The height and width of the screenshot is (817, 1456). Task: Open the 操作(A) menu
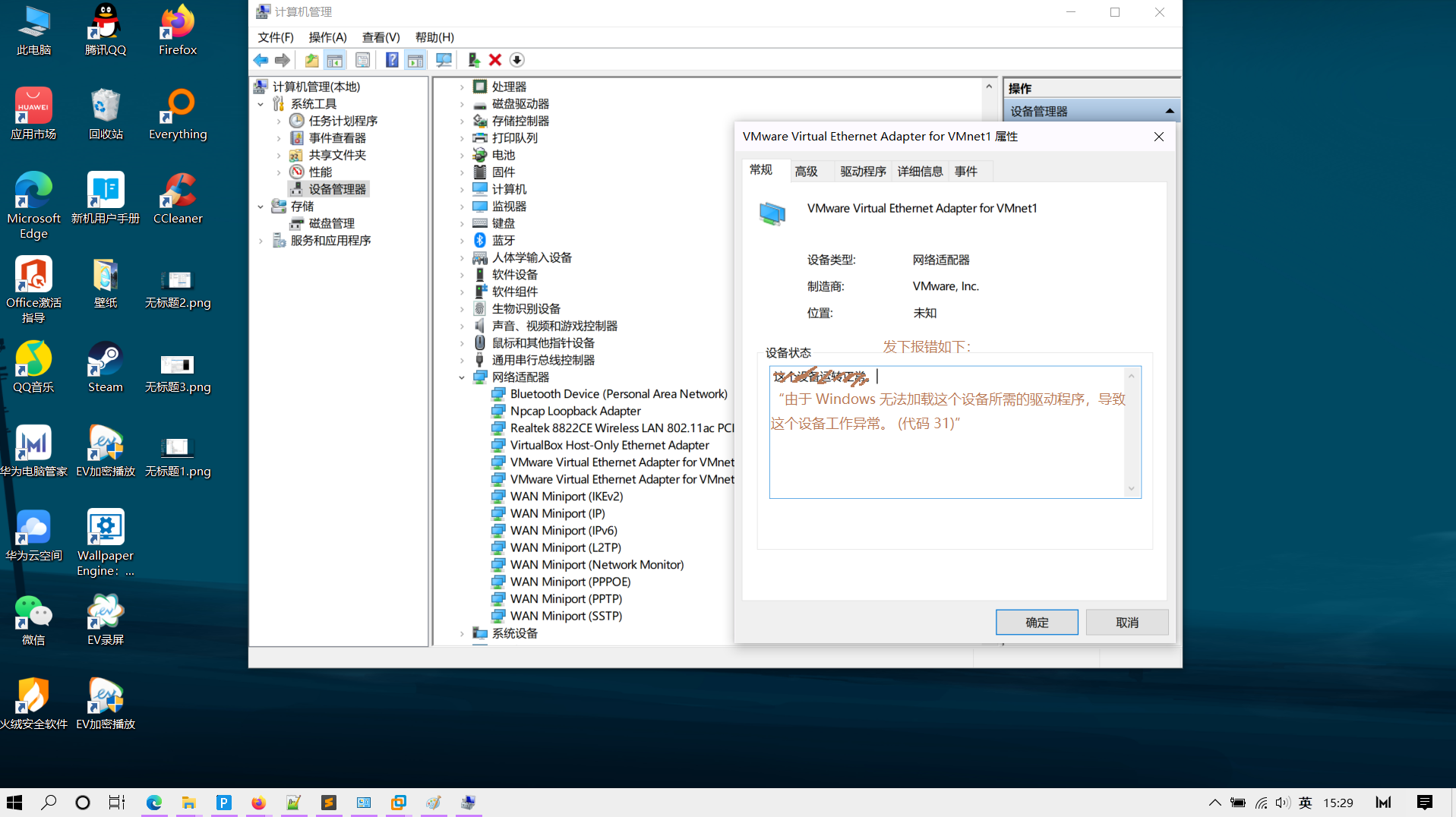click(327, 37)
